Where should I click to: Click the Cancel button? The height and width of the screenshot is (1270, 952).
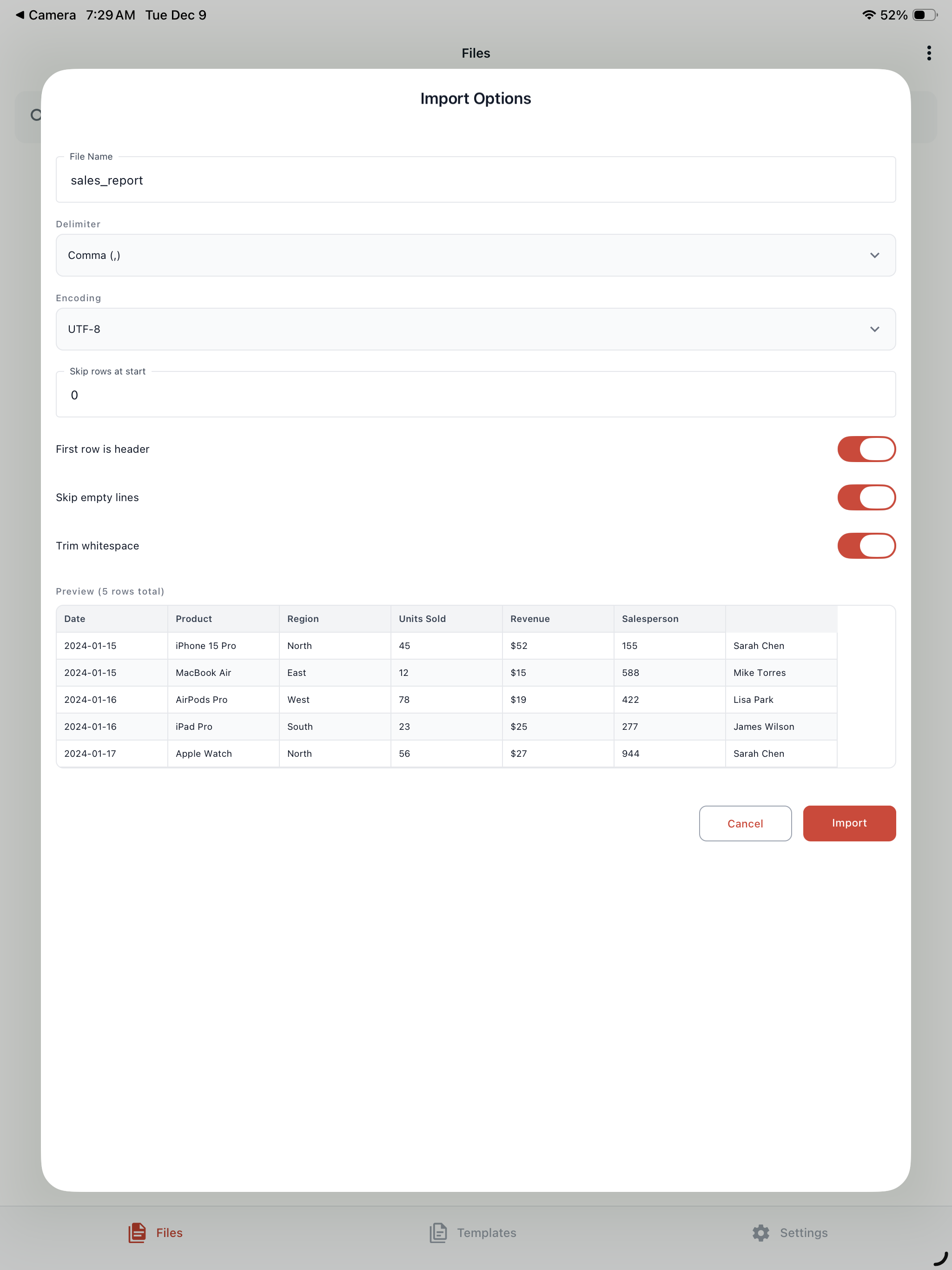(745, 823)
